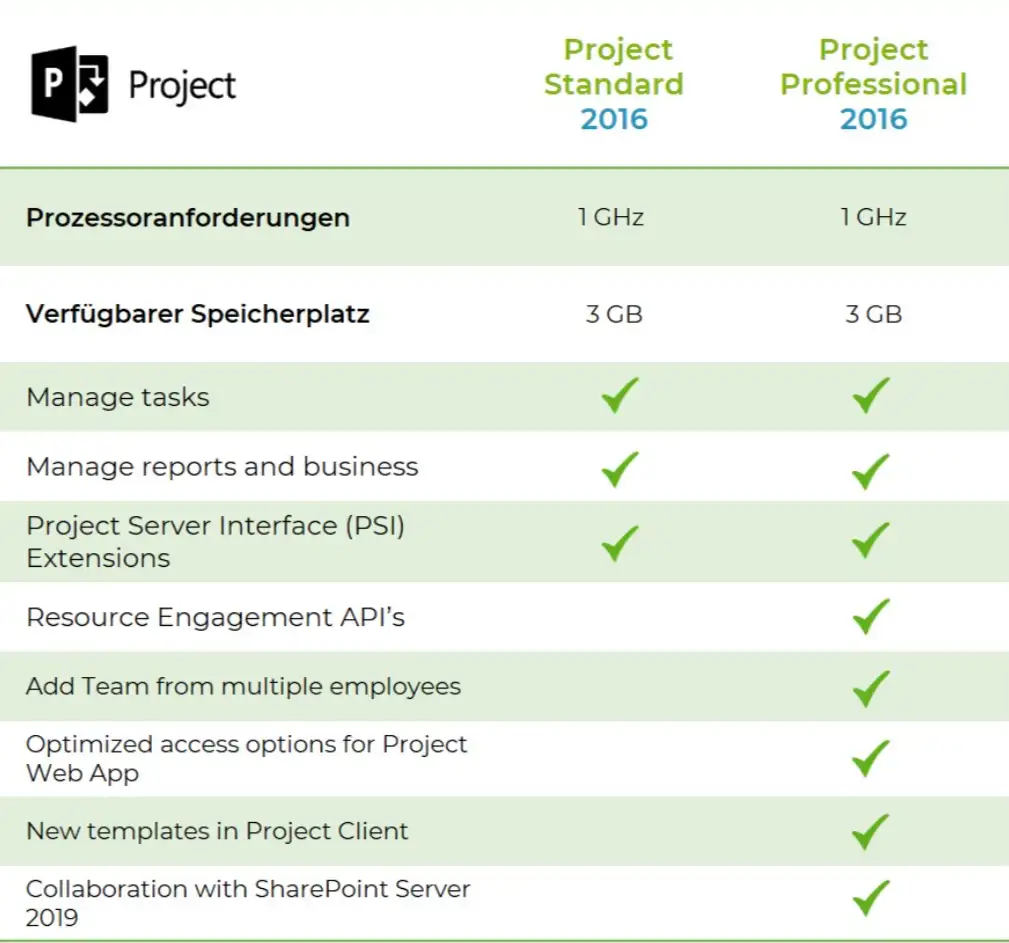Screen dimensions: 1009x943
Task: Click Standard checkmark for PSI Extensions row
Action: tap(620, 541)
